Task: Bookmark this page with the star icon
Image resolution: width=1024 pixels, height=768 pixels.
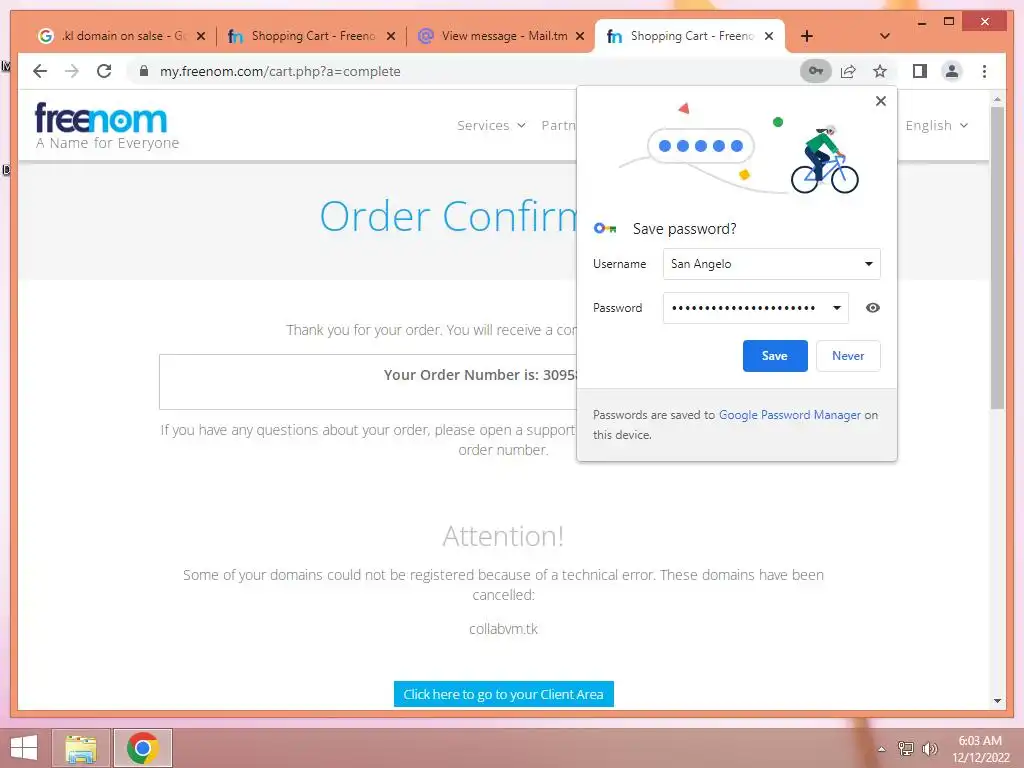Action: 880,71
